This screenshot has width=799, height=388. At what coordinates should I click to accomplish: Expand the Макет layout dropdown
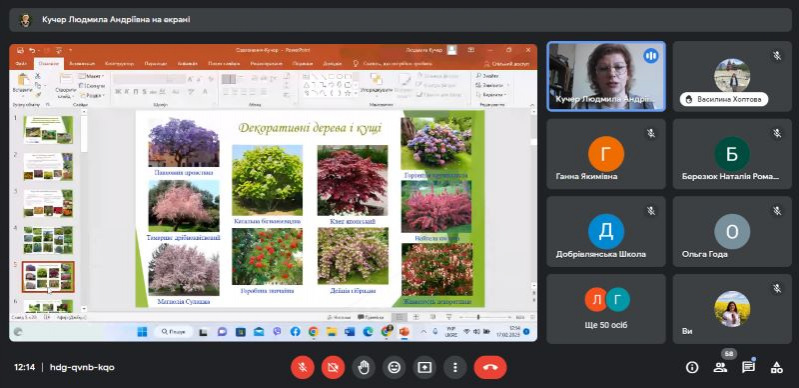click(92, 76)
